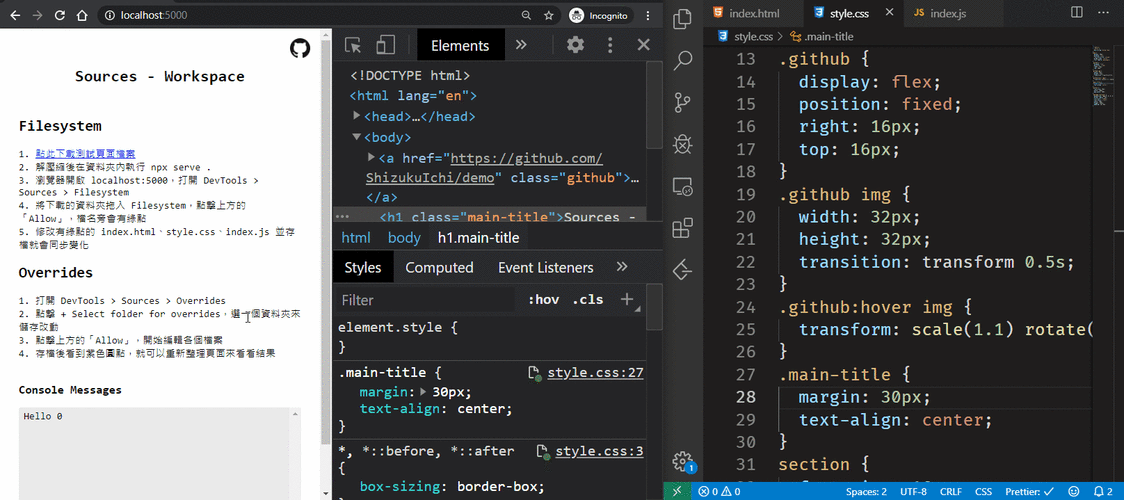Open the notifications bell showing 2
This screenshot has width=1124, height=500.
click(x=1104, y=492)
